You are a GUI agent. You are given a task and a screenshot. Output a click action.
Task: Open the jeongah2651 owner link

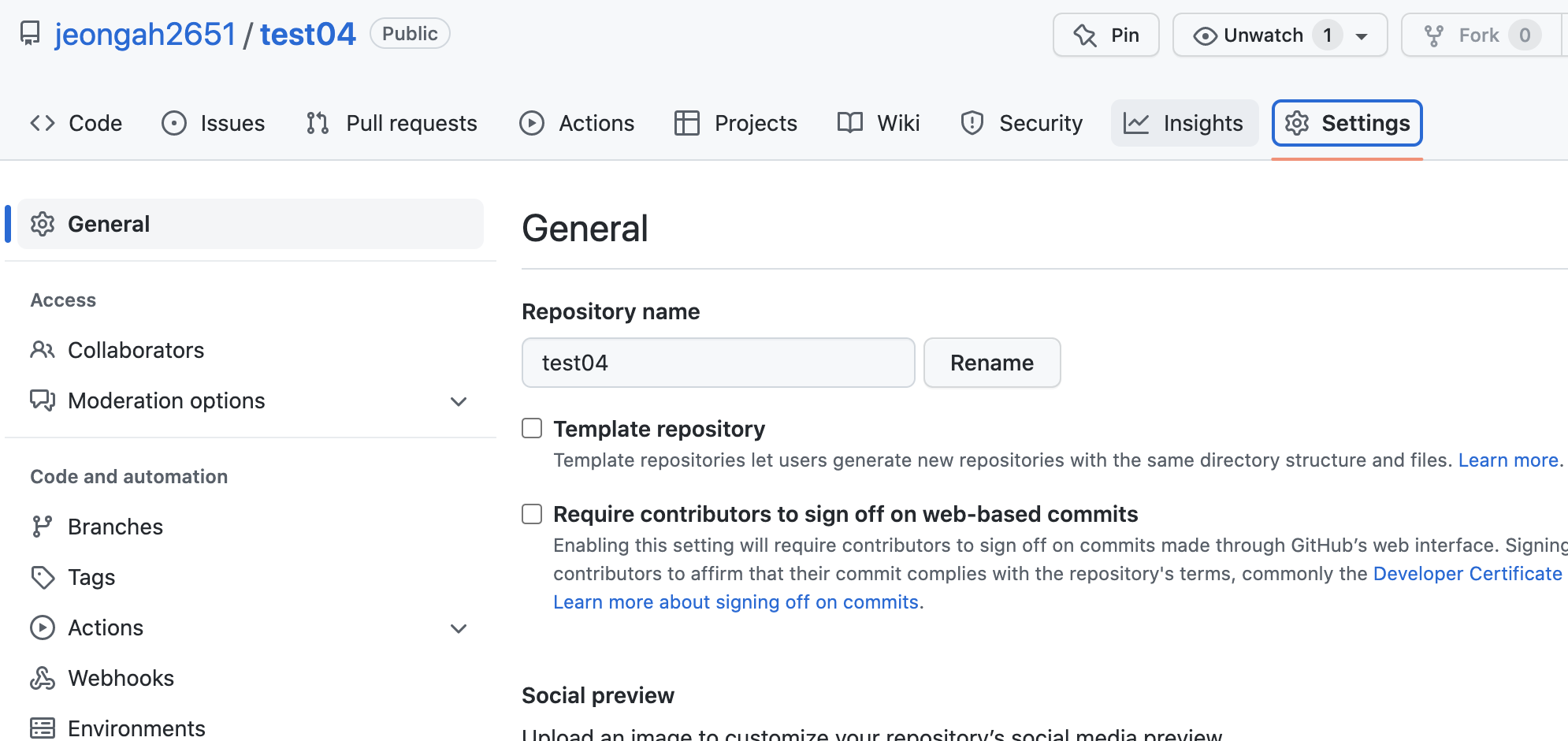pos(146,34)
